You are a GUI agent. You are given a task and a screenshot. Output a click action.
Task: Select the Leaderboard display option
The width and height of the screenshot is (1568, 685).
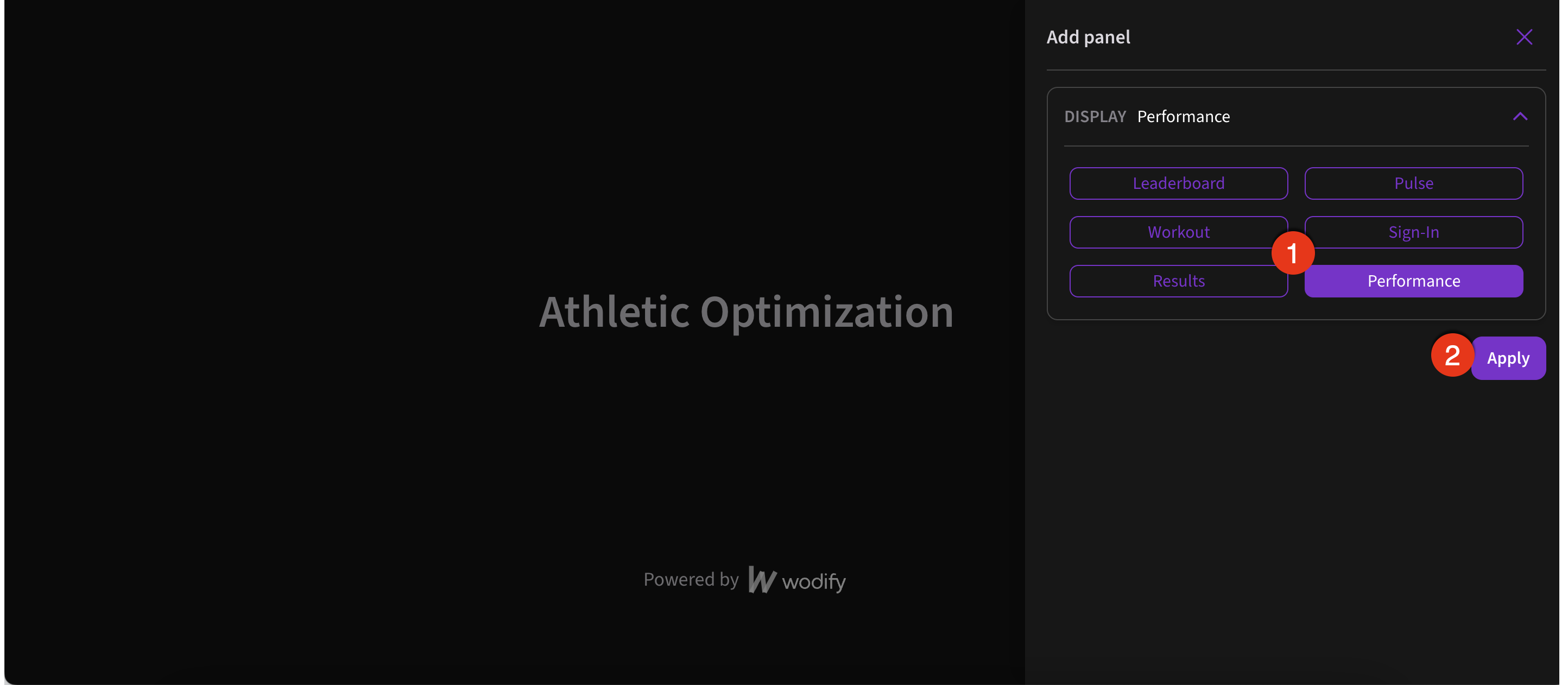(1178, 183)
